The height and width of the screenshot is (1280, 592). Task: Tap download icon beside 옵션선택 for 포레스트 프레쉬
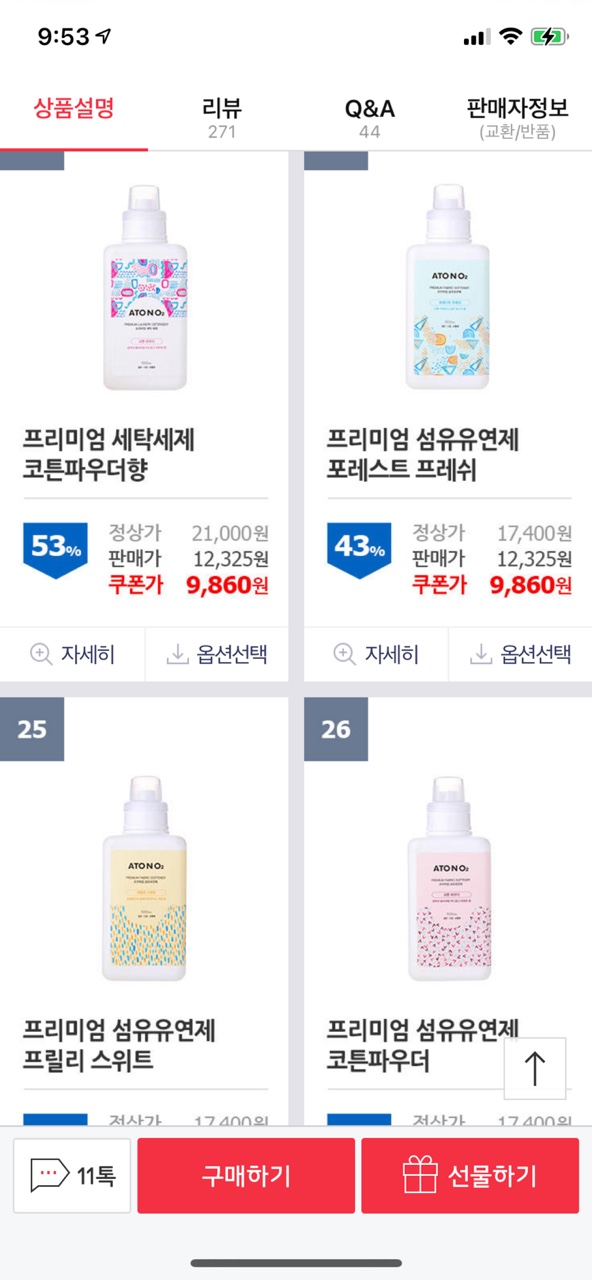point(481,654)
